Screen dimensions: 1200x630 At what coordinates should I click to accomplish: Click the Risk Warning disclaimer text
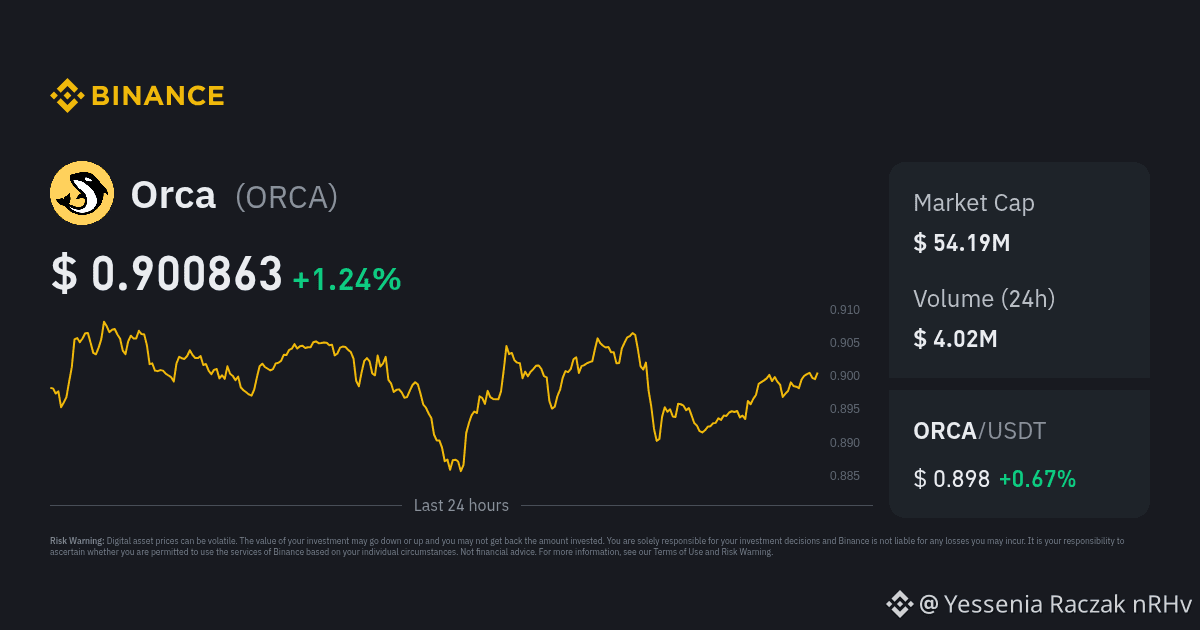(x=587, y=546)
